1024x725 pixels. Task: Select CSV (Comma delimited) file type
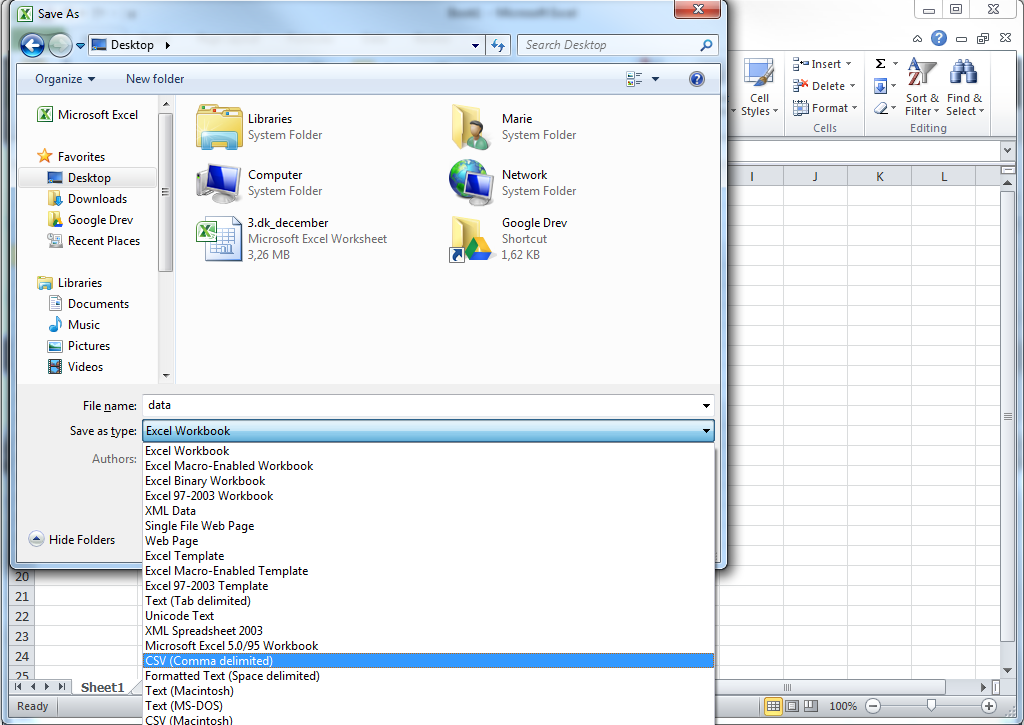pyautogui.click(x=428, y=661)
